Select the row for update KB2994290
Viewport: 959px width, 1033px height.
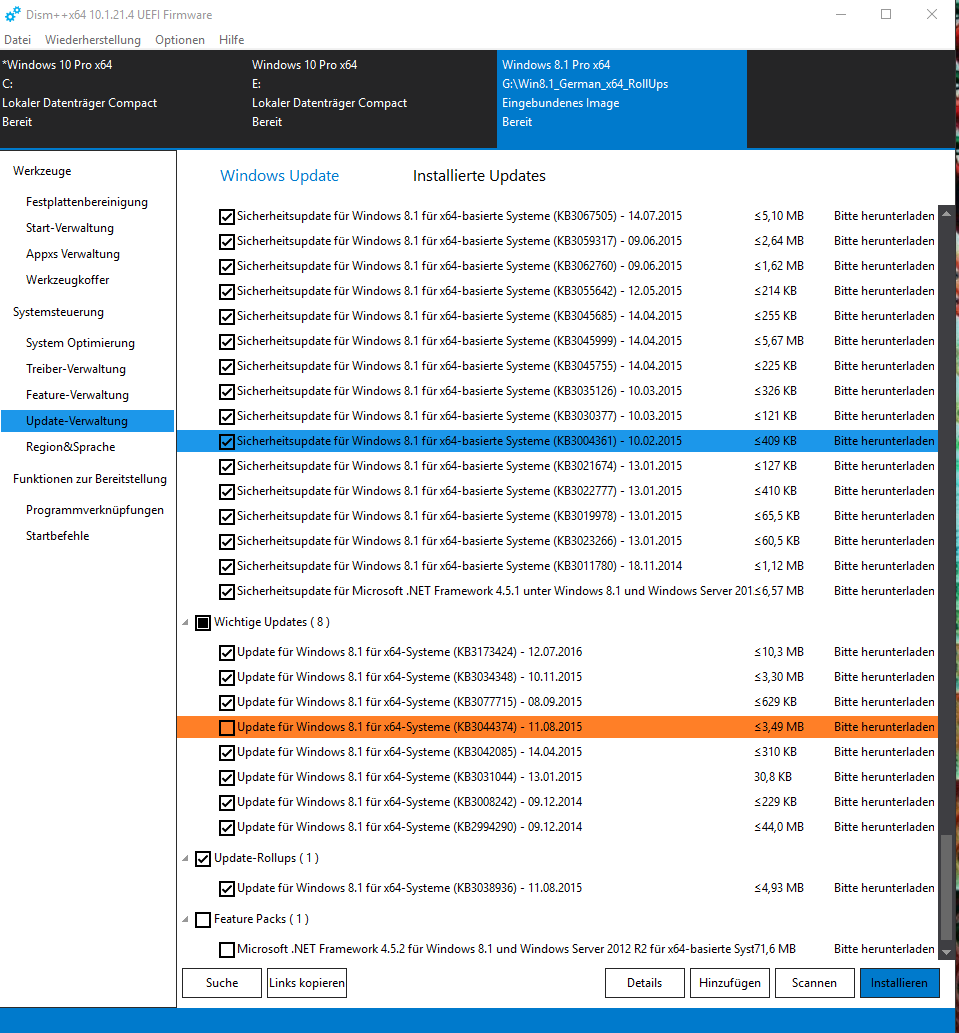pos(557,827)
